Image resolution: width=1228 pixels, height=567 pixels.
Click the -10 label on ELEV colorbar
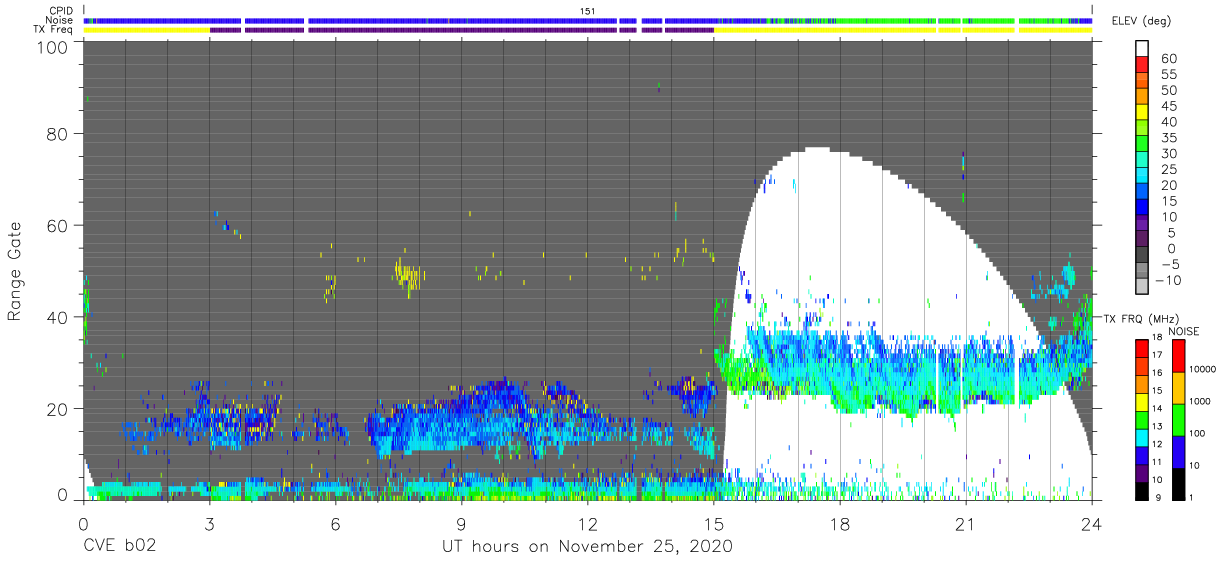(1168, 279)
